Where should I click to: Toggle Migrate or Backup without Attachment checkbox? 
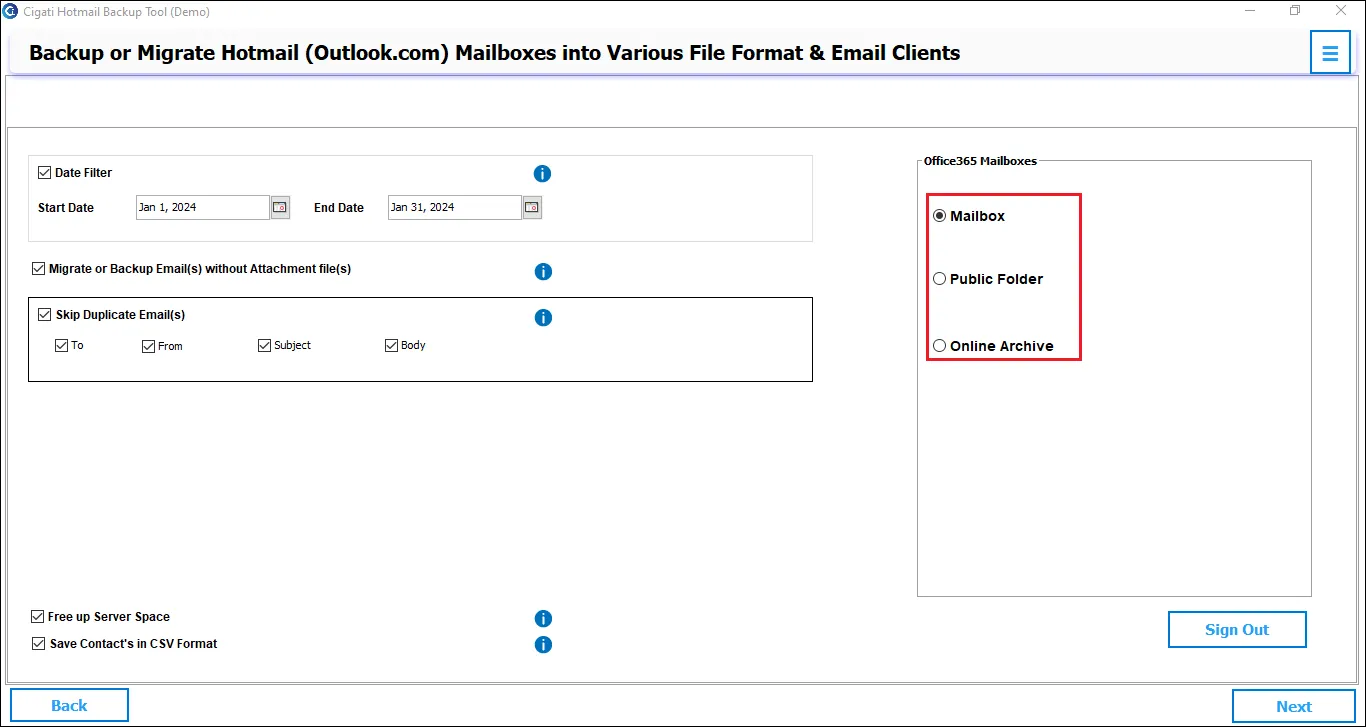[39, 269]
